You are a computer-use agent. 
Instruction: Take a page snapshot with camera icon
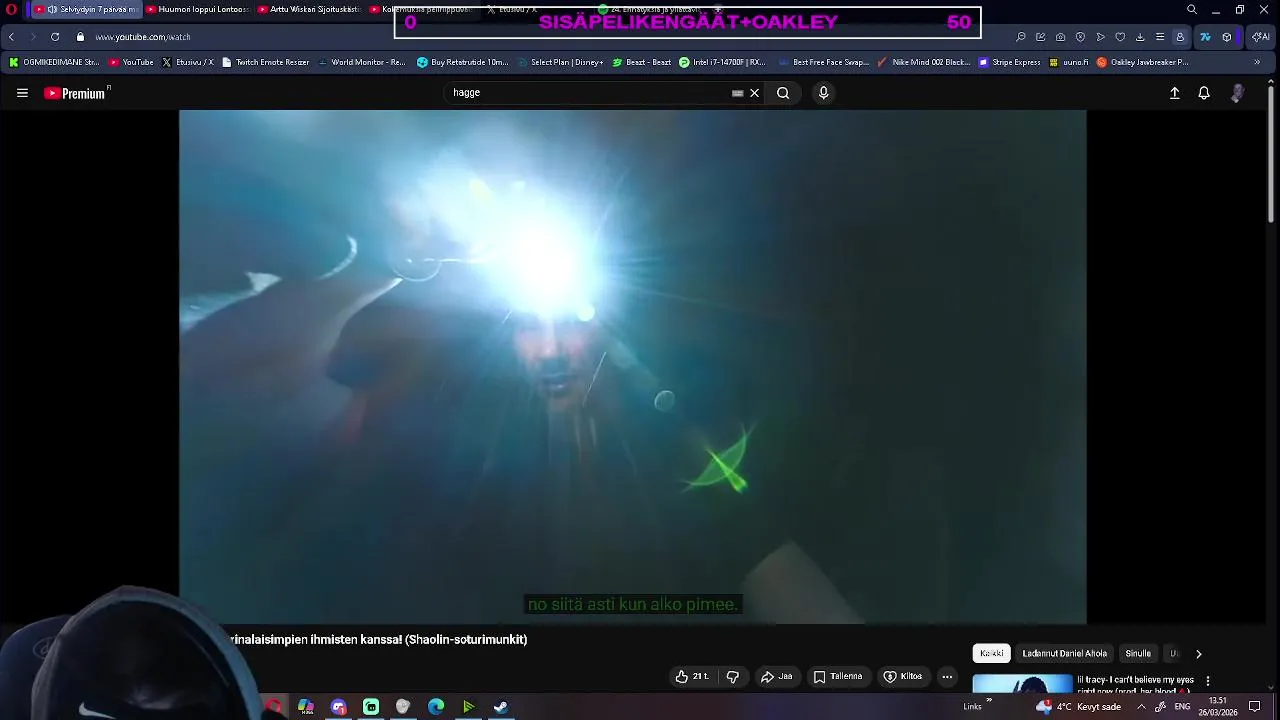point(1060,37)
